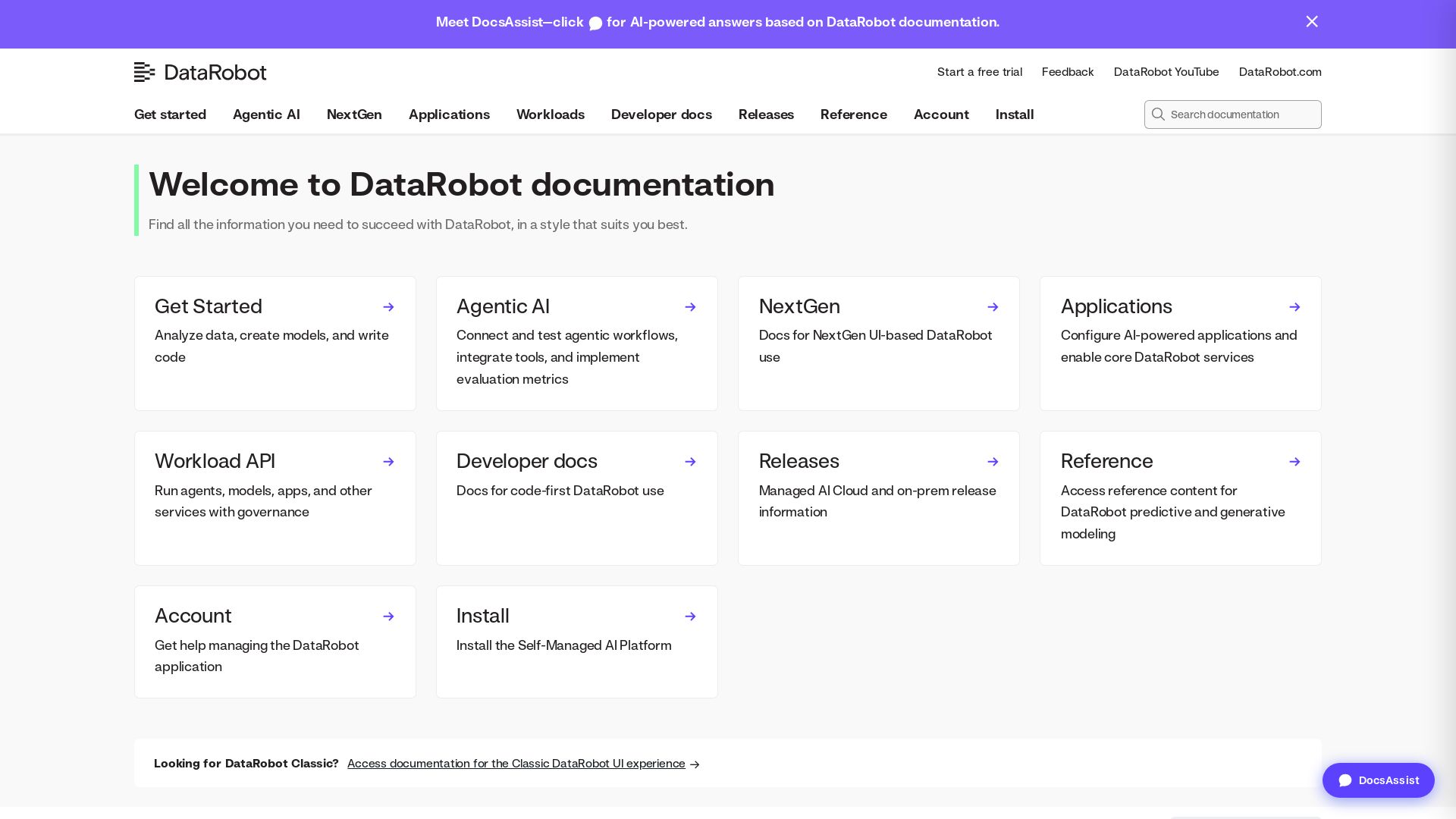This screenshot has width=1456, height=819.
Task: Open the Developer docs card title
Action: pos(527,461)
